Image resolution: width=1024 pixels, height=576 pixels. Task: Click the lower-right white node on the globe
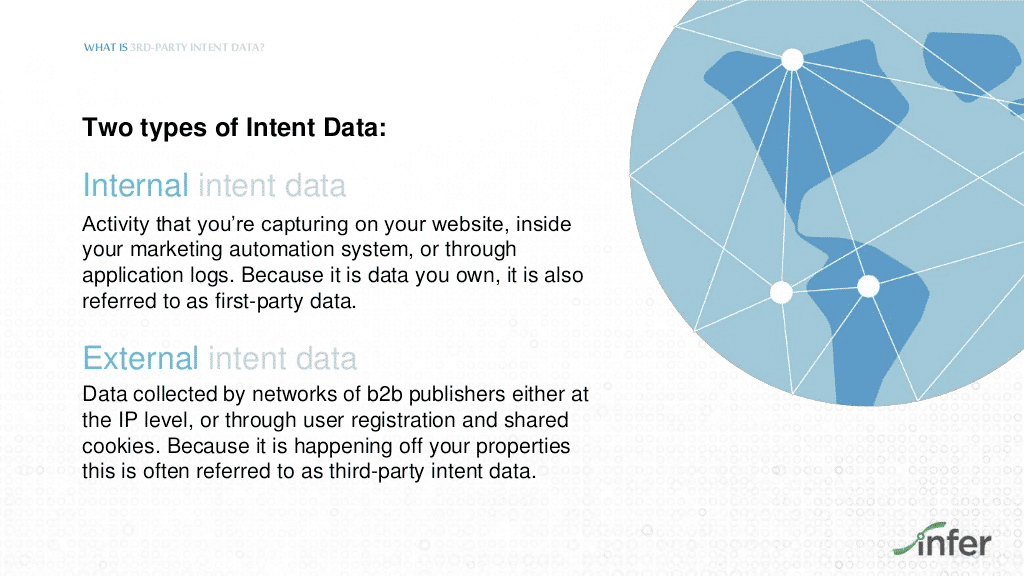coord(868,286)
